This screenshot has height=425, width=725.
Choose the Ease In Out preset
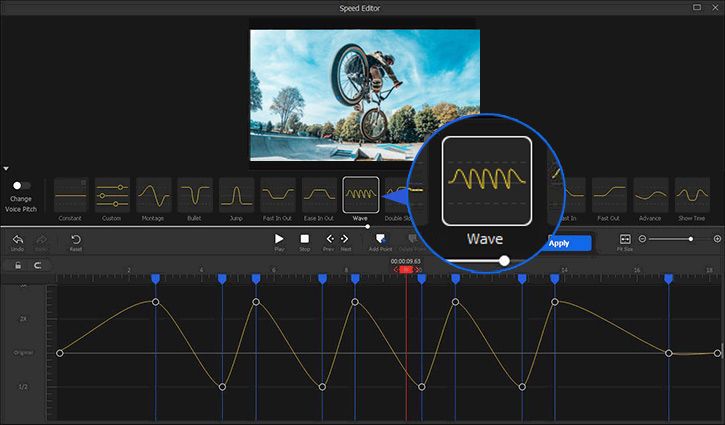(x=319, y=194)
